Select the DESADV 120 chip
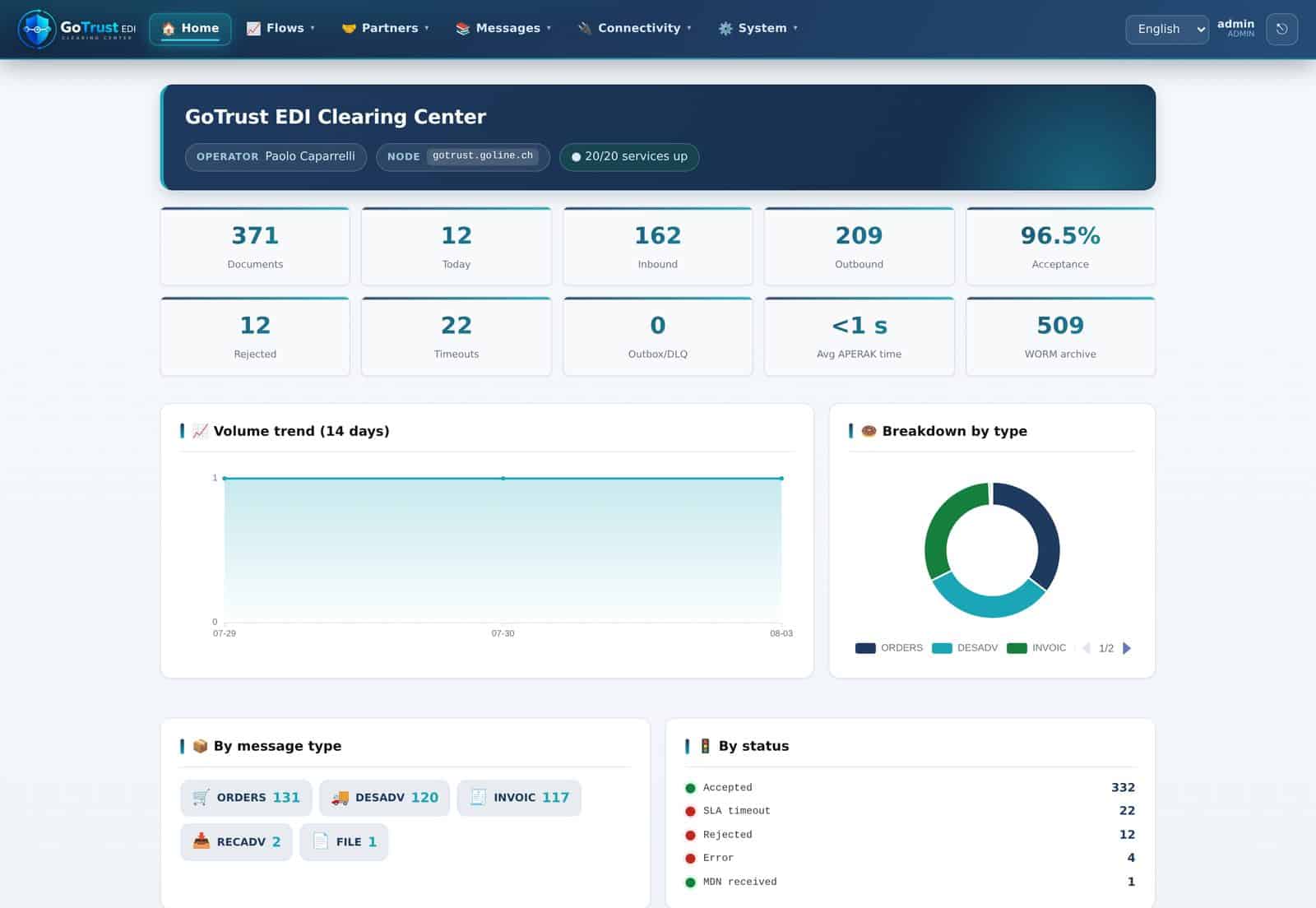Screen dimensions: 1316x908 pos(384,798)
